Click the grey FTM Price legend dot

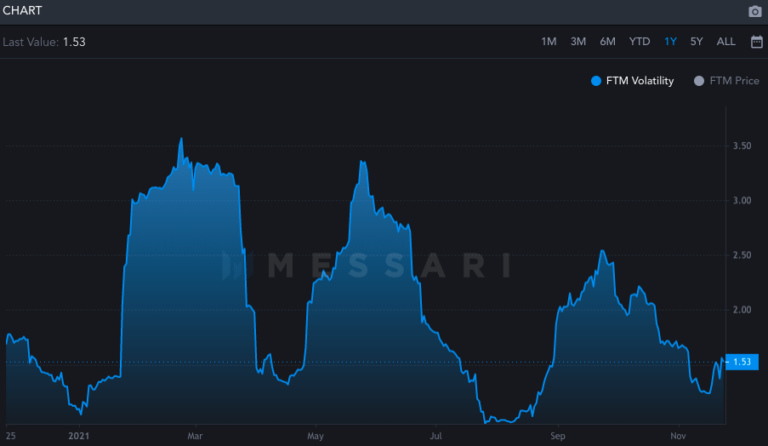pyautogui.click(x=699, y=81)
